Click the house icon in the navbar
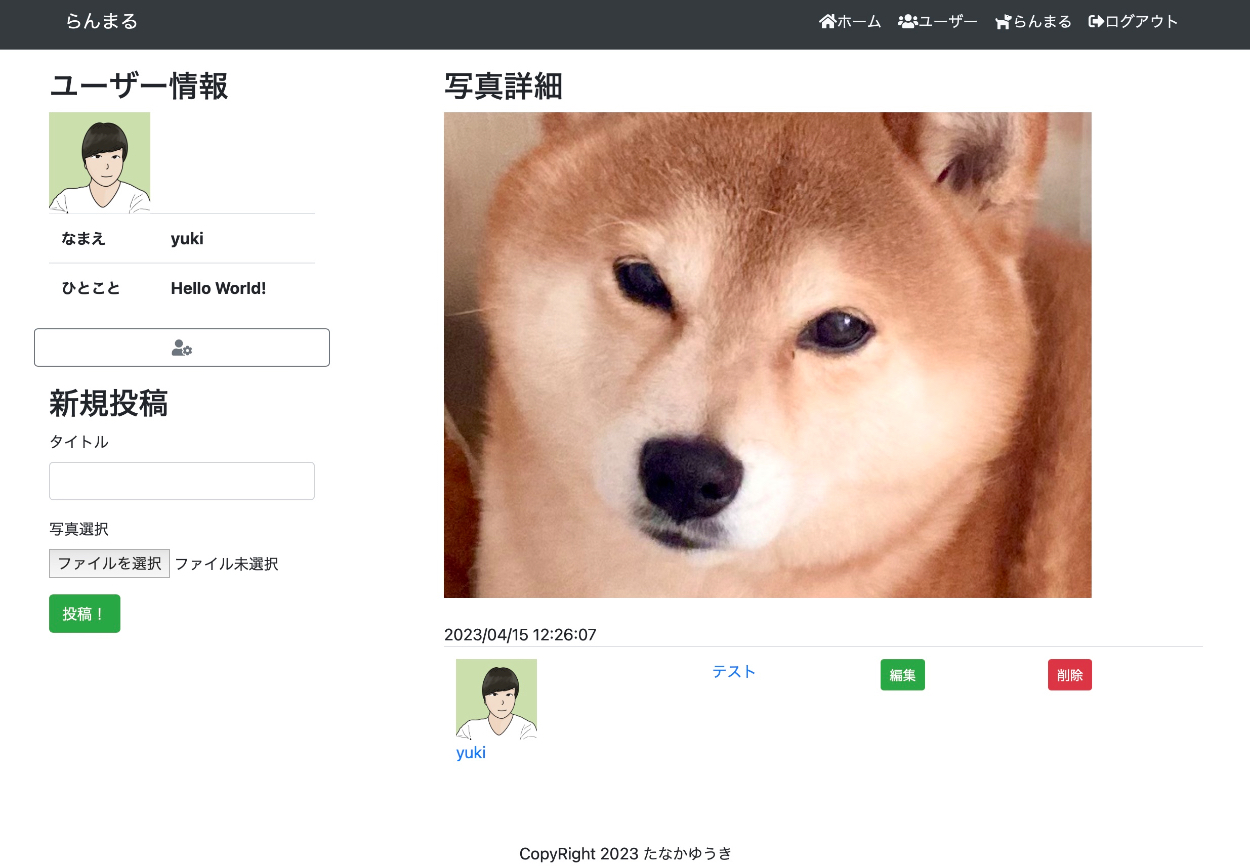 pyautogui.click(x=827, y=22)
